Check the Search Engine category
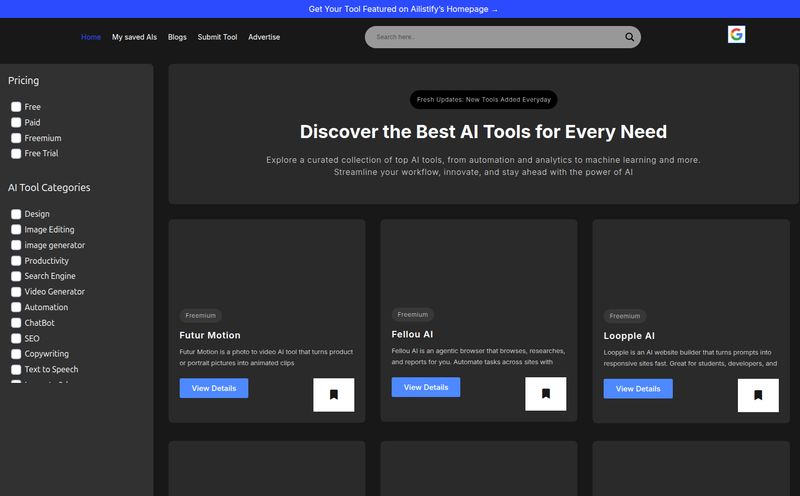Screen dimensions: 800x496 (x=16, y=276)
